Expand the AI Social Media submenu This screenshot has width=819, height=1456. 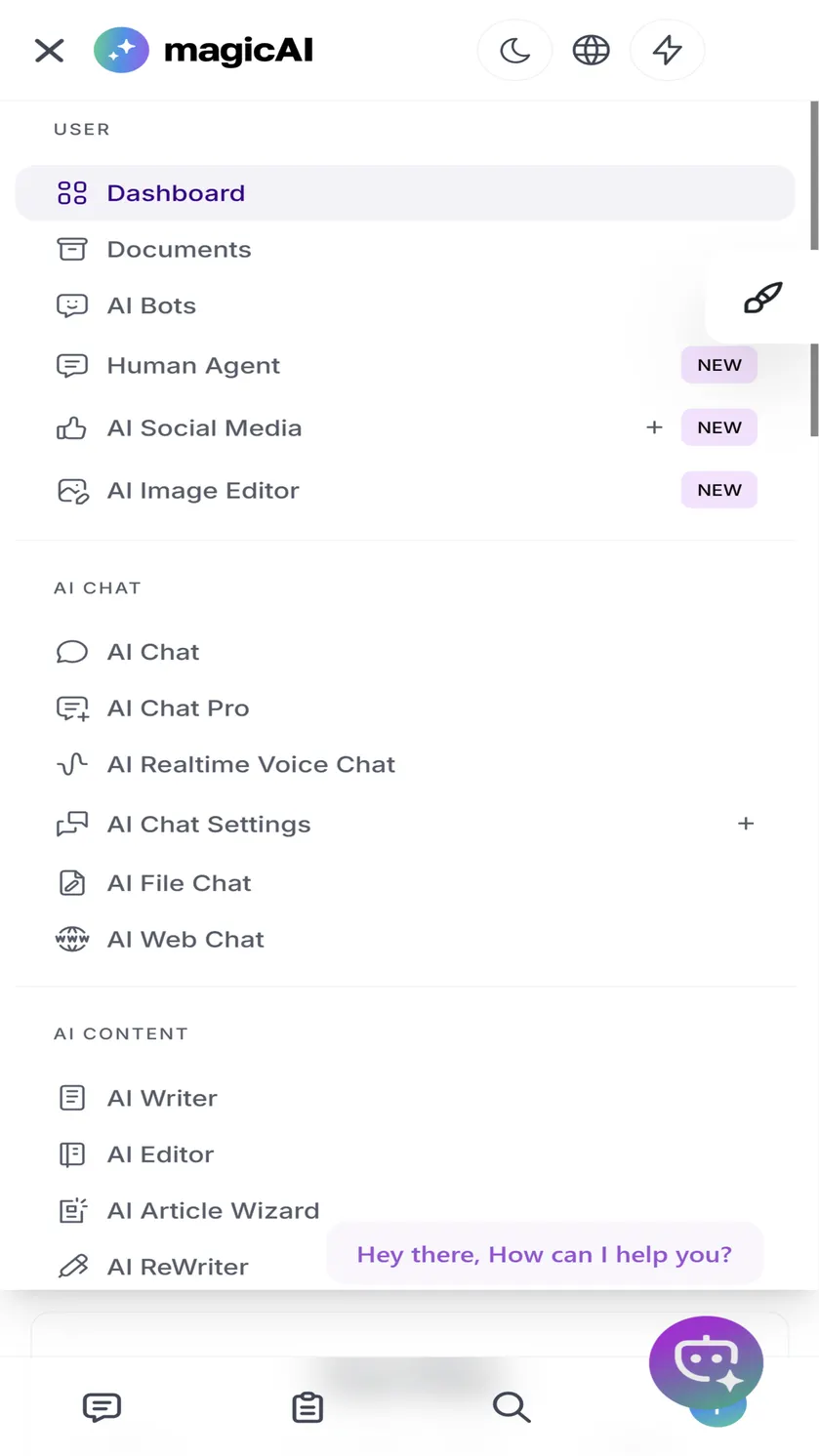pyautogui.click(x=654, y=427)
